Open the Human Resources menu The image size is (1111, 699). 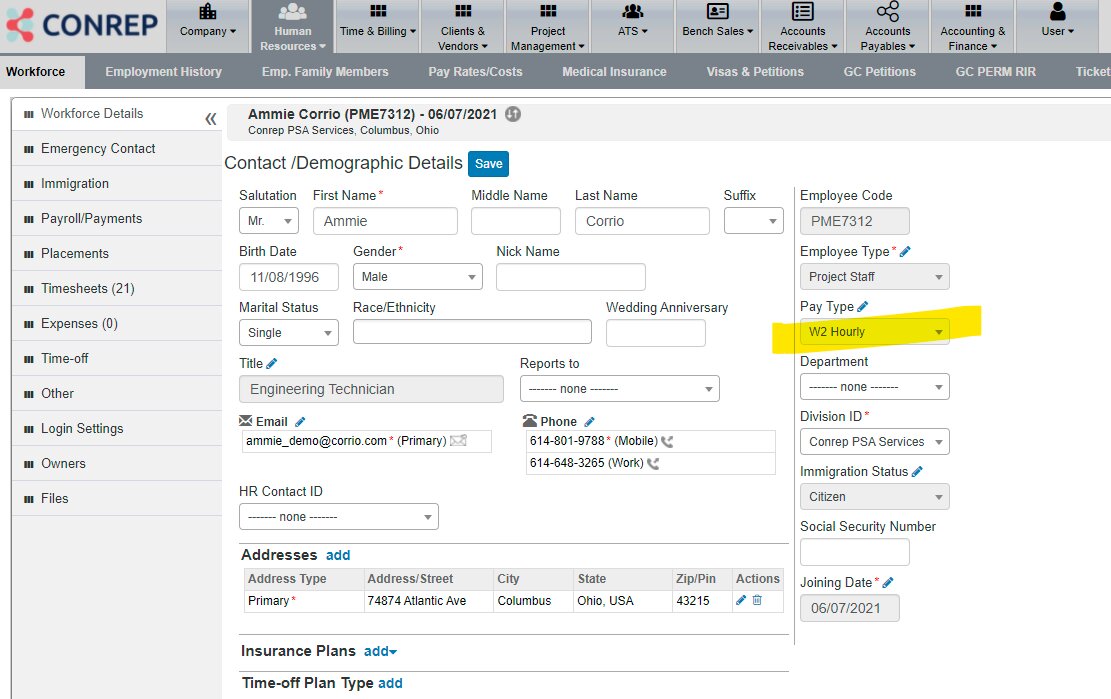coord(293,27)
